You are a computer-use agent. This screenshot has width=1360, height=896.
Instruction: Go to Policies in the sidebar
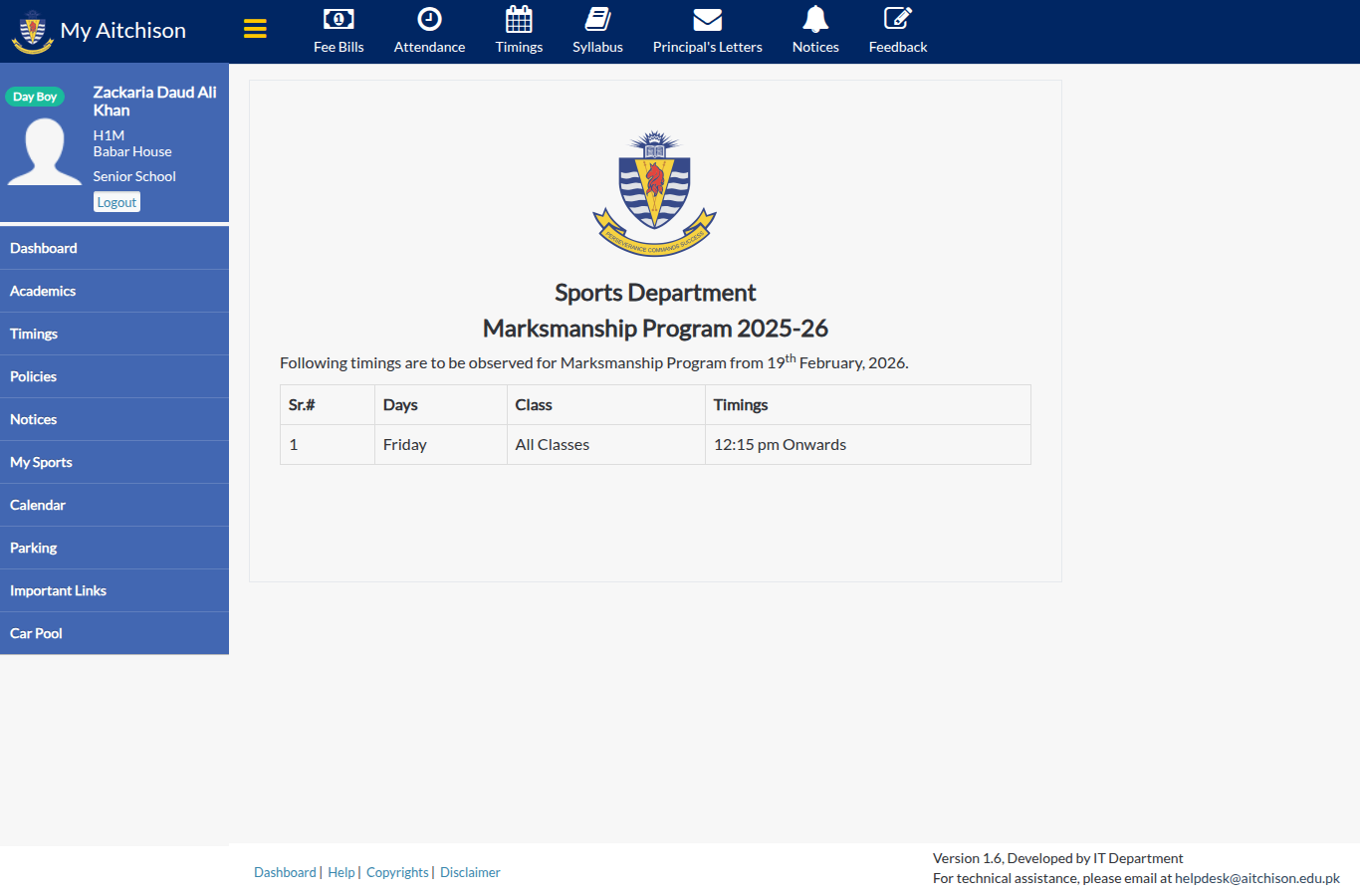click(114, 376)
